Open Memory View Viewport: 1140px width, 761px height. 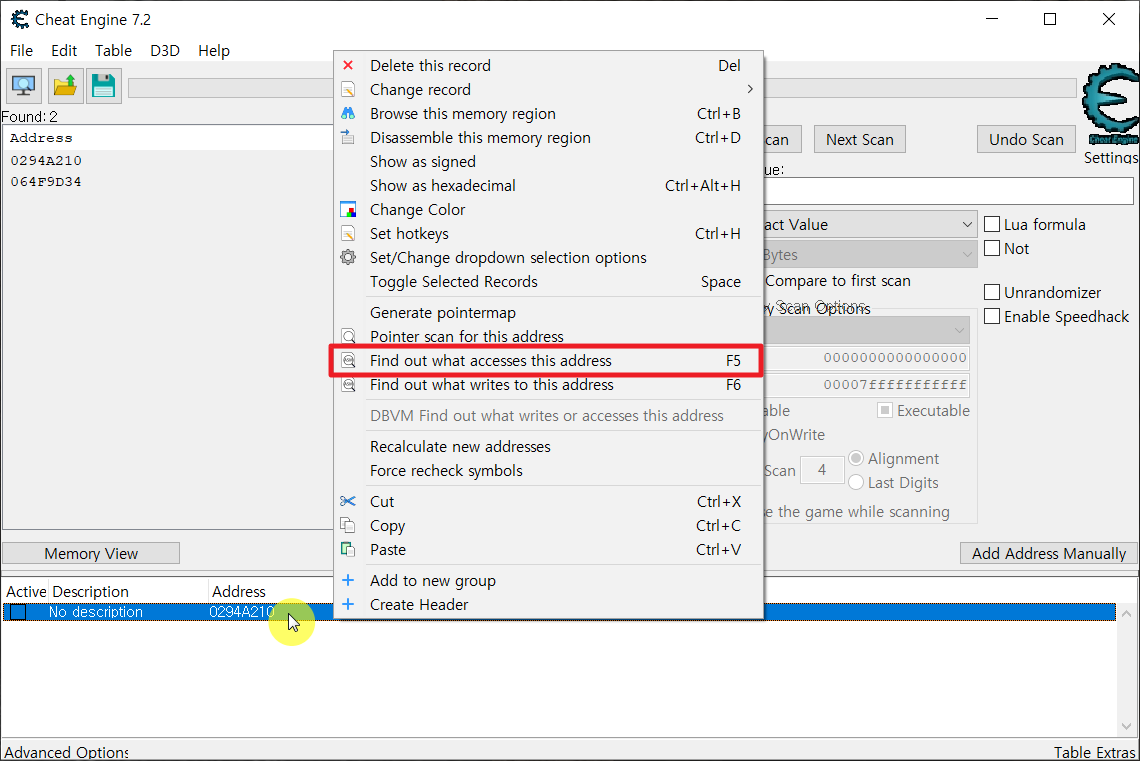pyautogui.click(x=91, y=553)
